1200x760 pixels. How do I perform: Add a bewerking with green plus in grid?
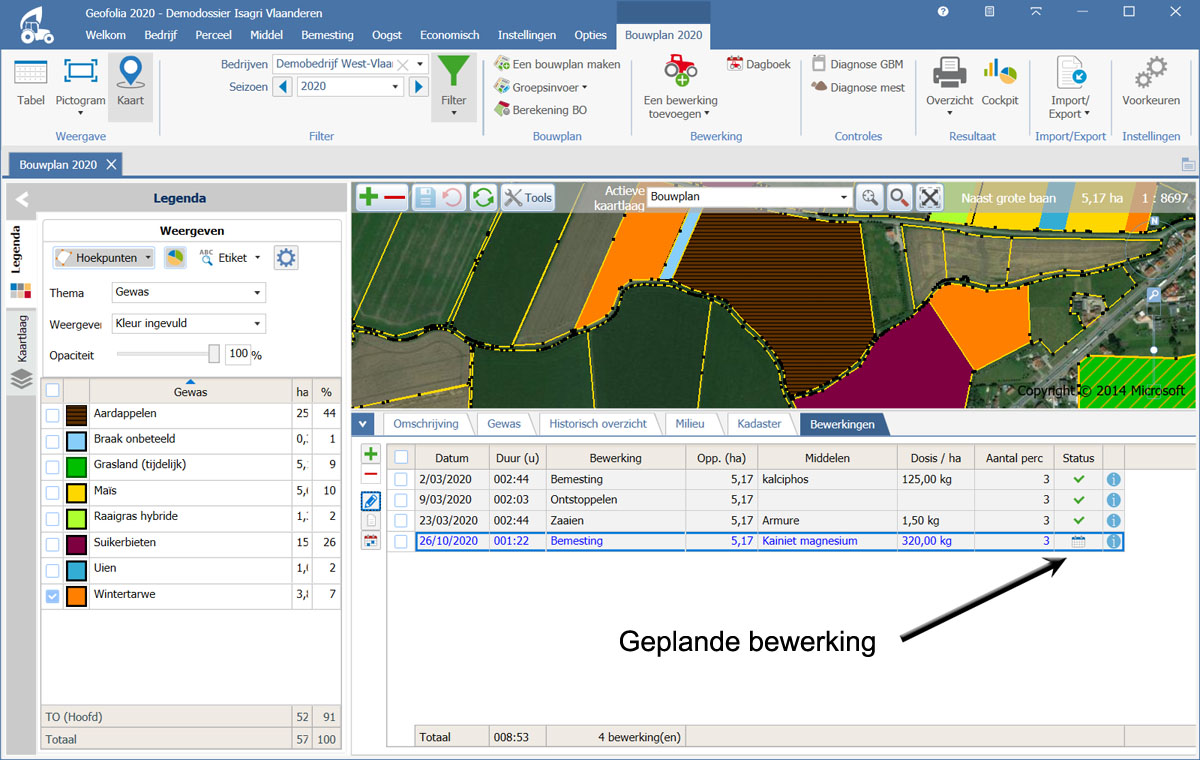click(370, 455)
